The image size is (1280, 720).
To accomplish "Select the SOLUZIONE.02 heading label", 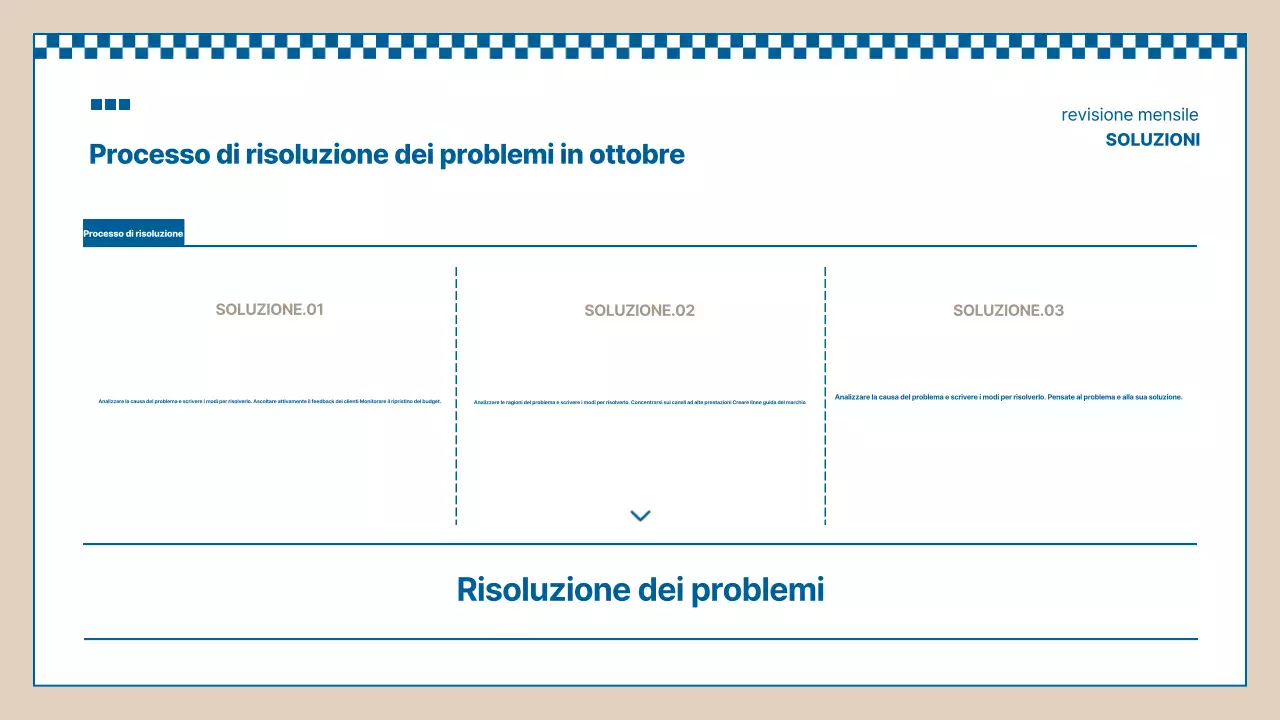I will [639, 310].
